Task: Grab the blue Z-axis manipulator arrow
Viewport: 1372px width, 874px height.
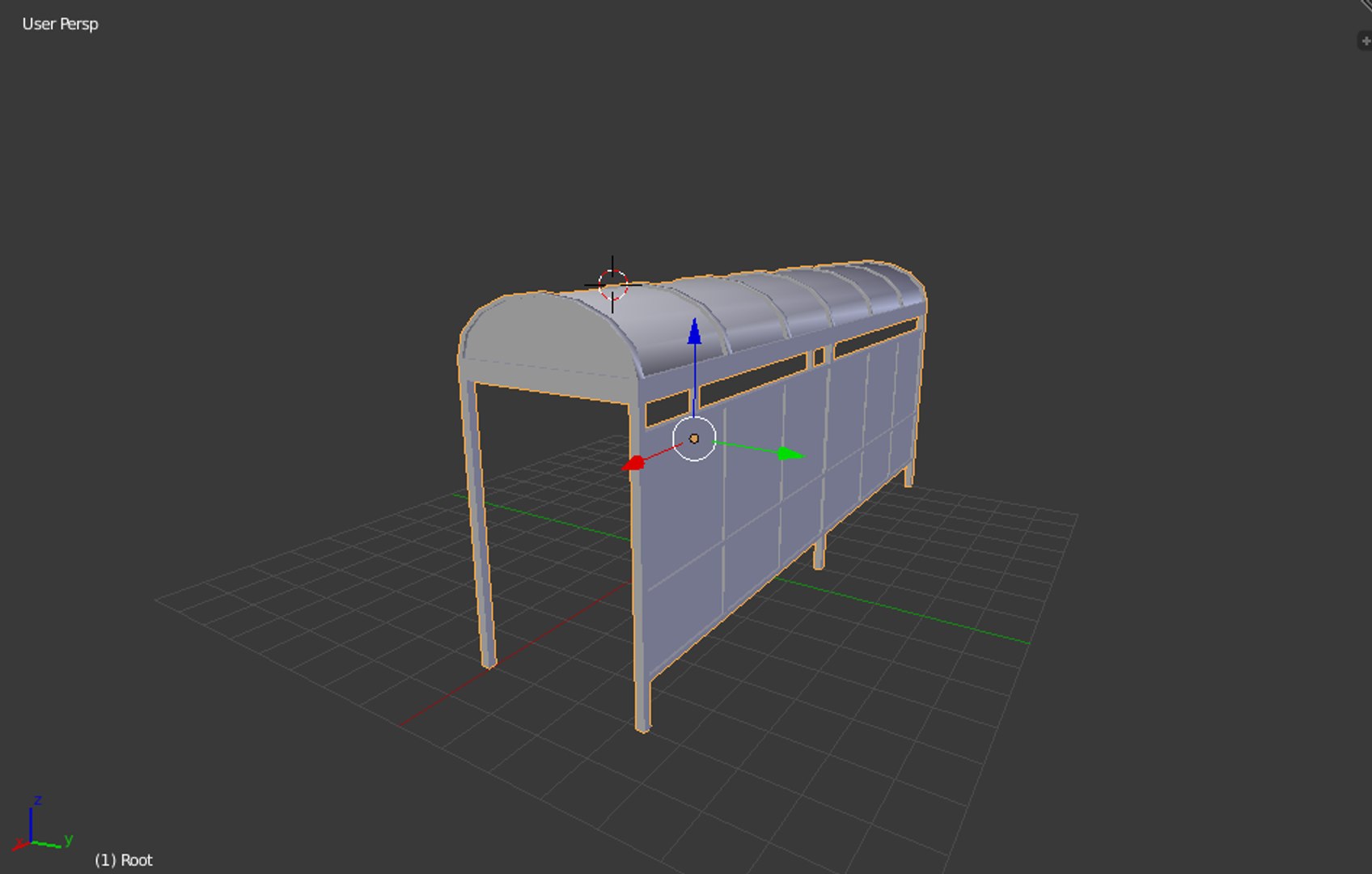Action: click(694, 332)
